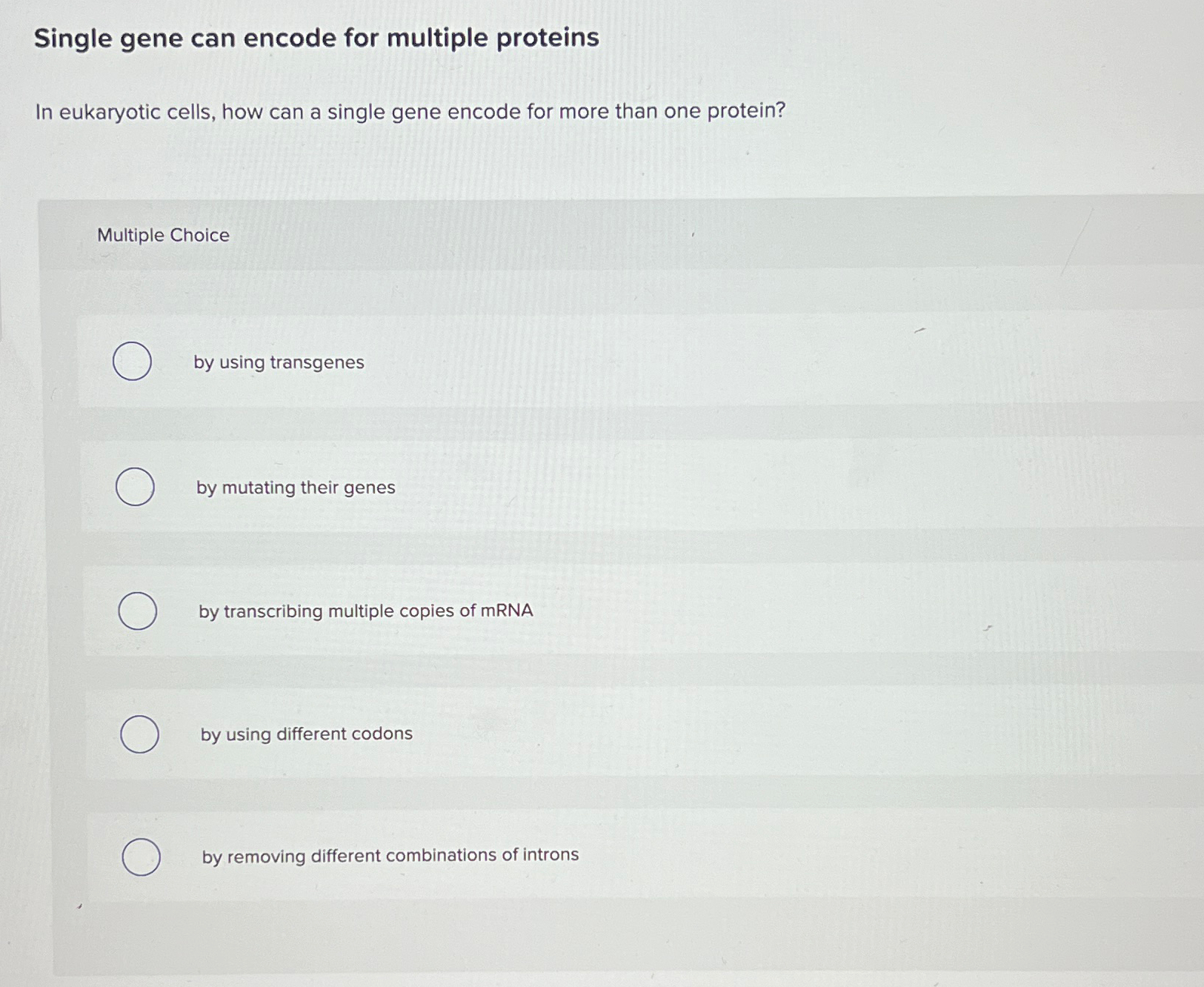The height and width of the screenshot is (987, 1204).
Task: Click the answer text "by using transgenes"
Action: [278, 362]
